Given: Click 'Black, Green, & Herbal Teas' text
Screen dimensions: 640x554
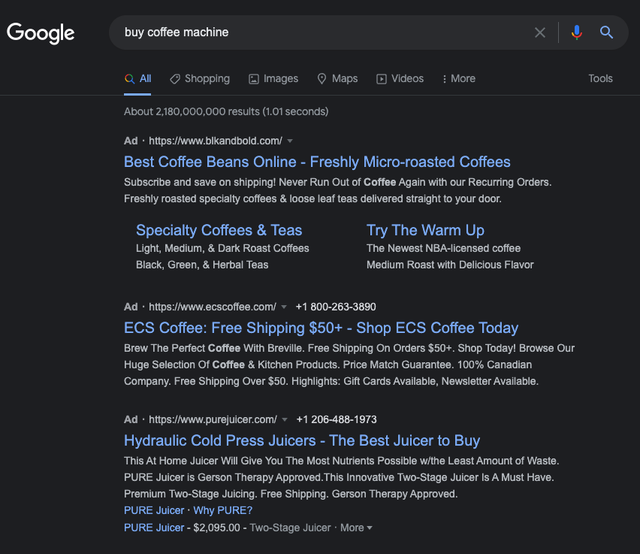Looking at the screenshot, I should pos(202,265).
